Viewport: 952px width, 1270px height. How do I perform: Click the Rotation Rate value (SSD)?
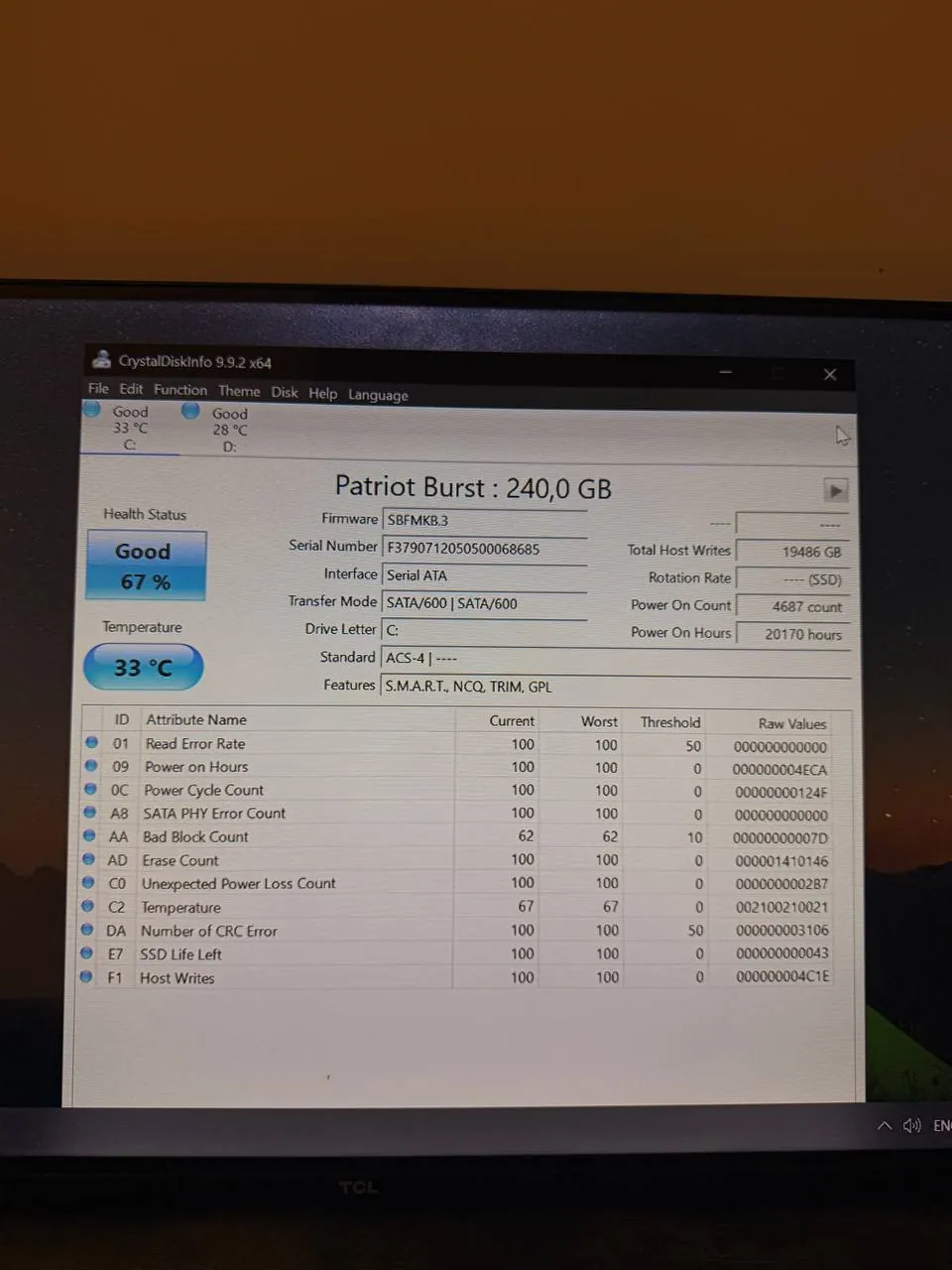[x=793, y=579]
